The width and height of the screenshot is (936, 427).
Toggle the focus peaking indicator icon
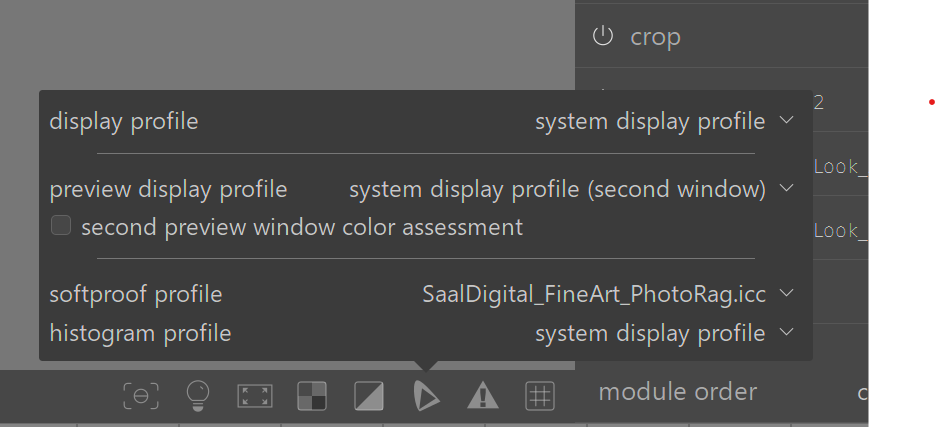[141, 397]
